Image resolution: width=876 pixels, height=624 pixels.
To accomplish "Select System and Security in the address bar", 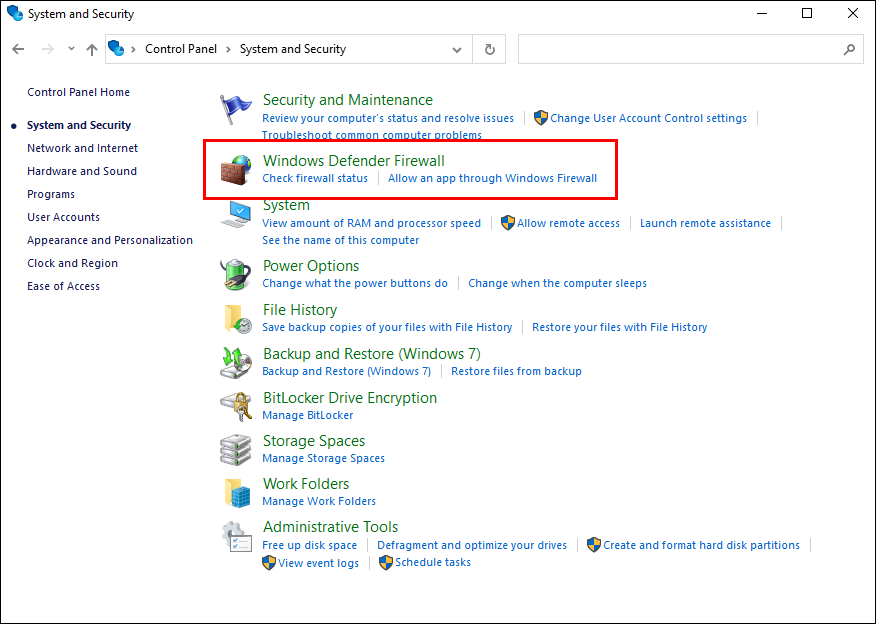I will (x=293, y=49).
